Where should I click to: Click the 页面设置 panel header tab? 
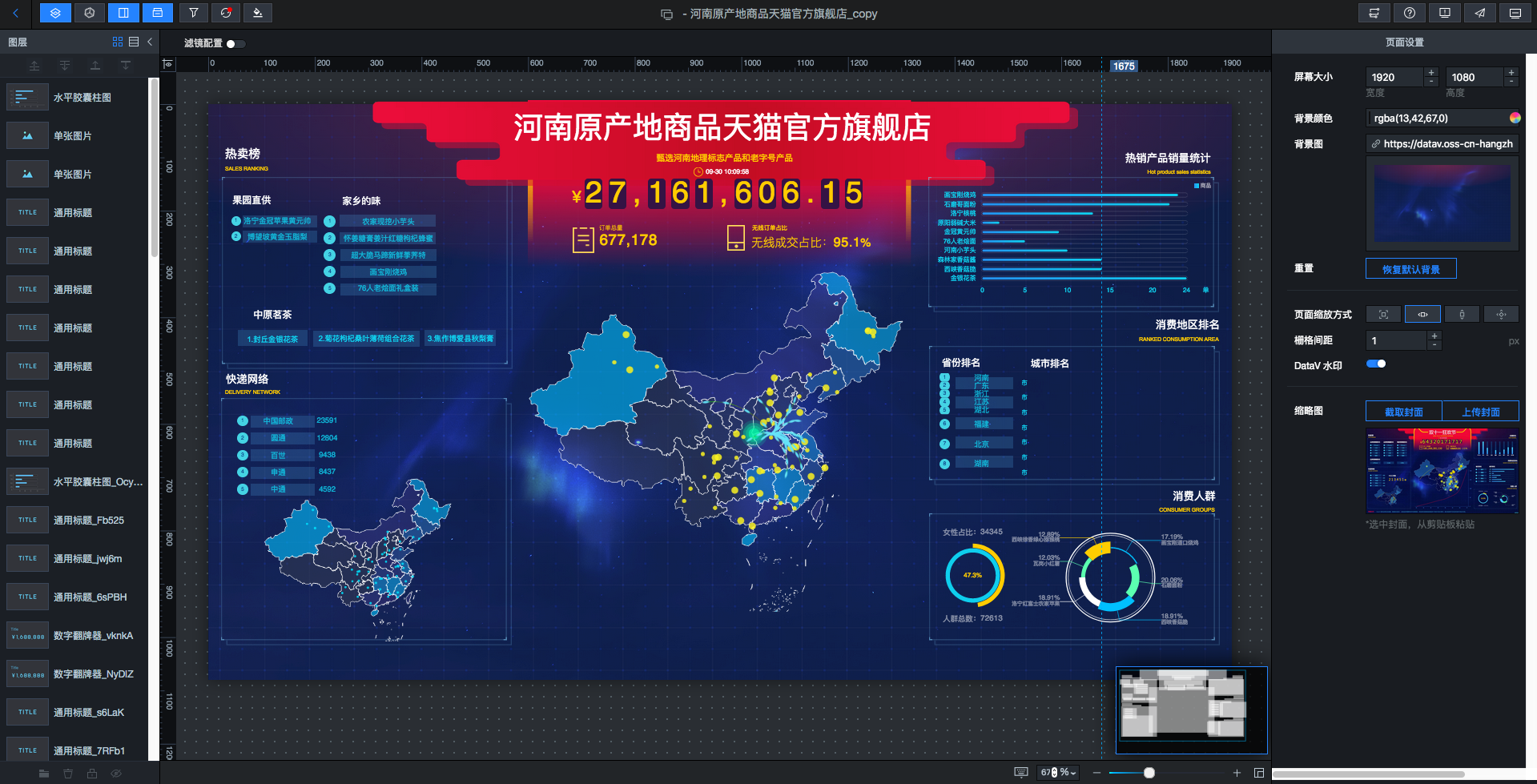tap(1404, 42)
